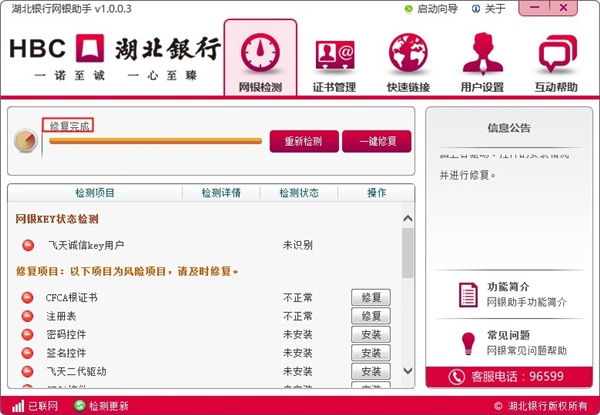Click the red icon beside 飞天二代驱动
The image size is (600, 415).
(x=28, y=371)
